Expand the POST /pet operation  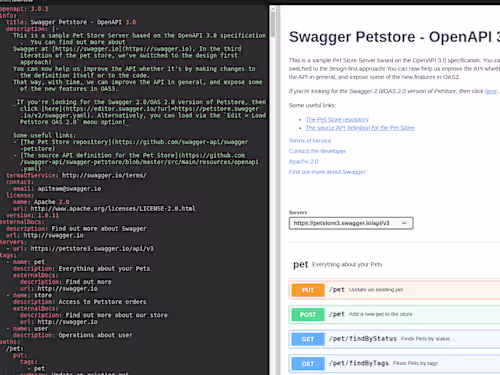(x=394, y=314)
